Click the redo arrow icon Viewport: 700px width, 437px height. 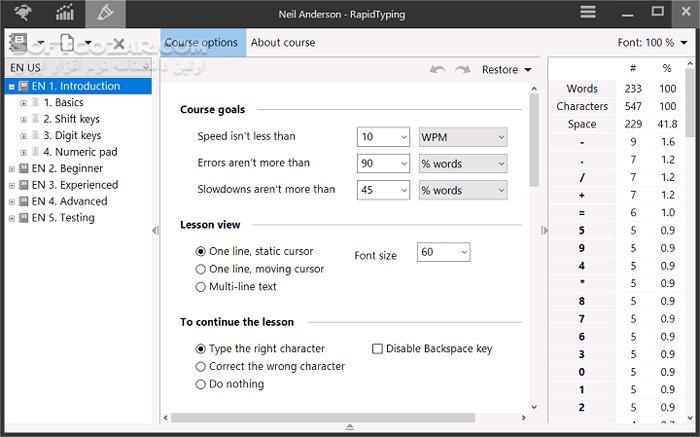point(462,70)
